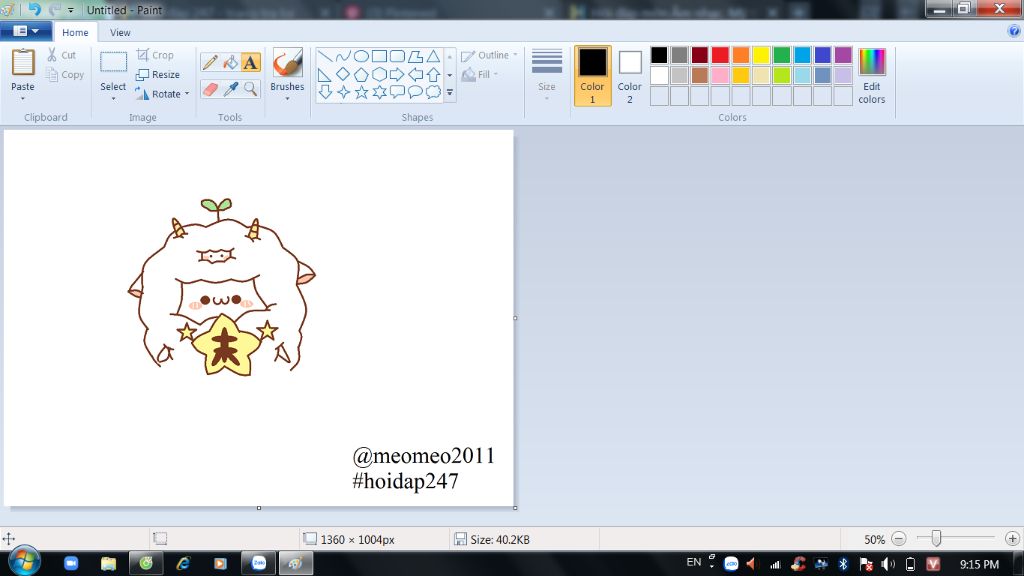The height and width of the screenshot is (576, 1024).
Task: Choose the Cloud callout shape
Action: pos(433,92)
